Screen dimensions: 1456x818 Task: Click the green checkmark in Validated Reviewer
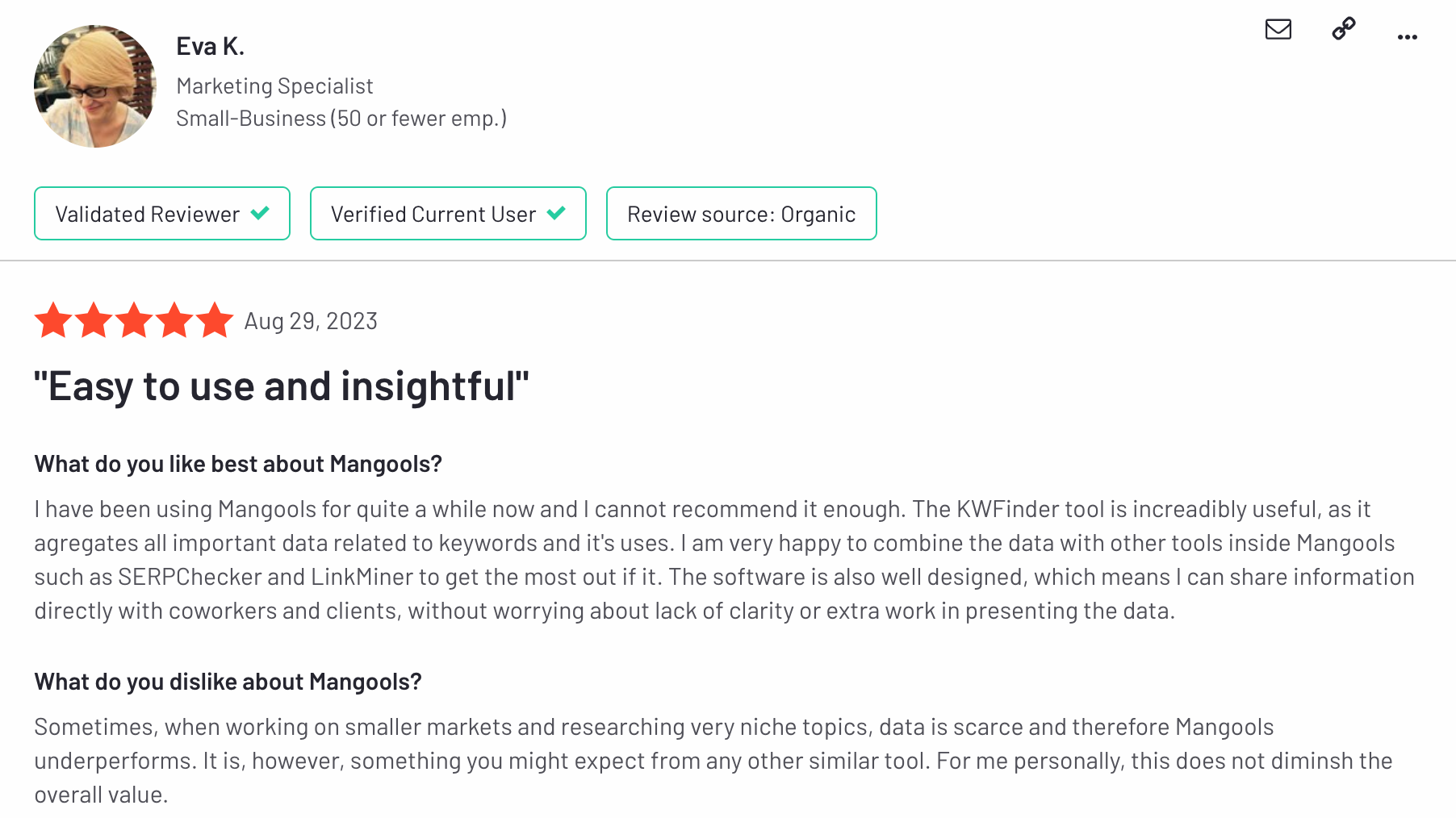[260, 213]
